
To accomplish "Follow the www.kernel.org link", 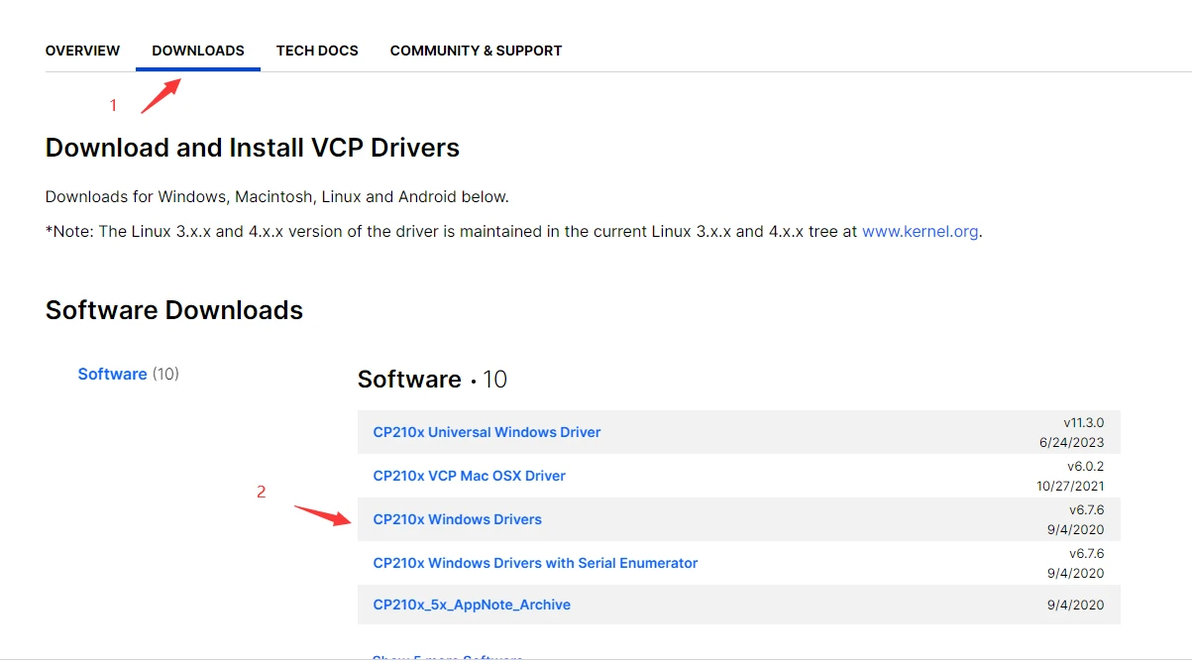I will click(920, 231).
